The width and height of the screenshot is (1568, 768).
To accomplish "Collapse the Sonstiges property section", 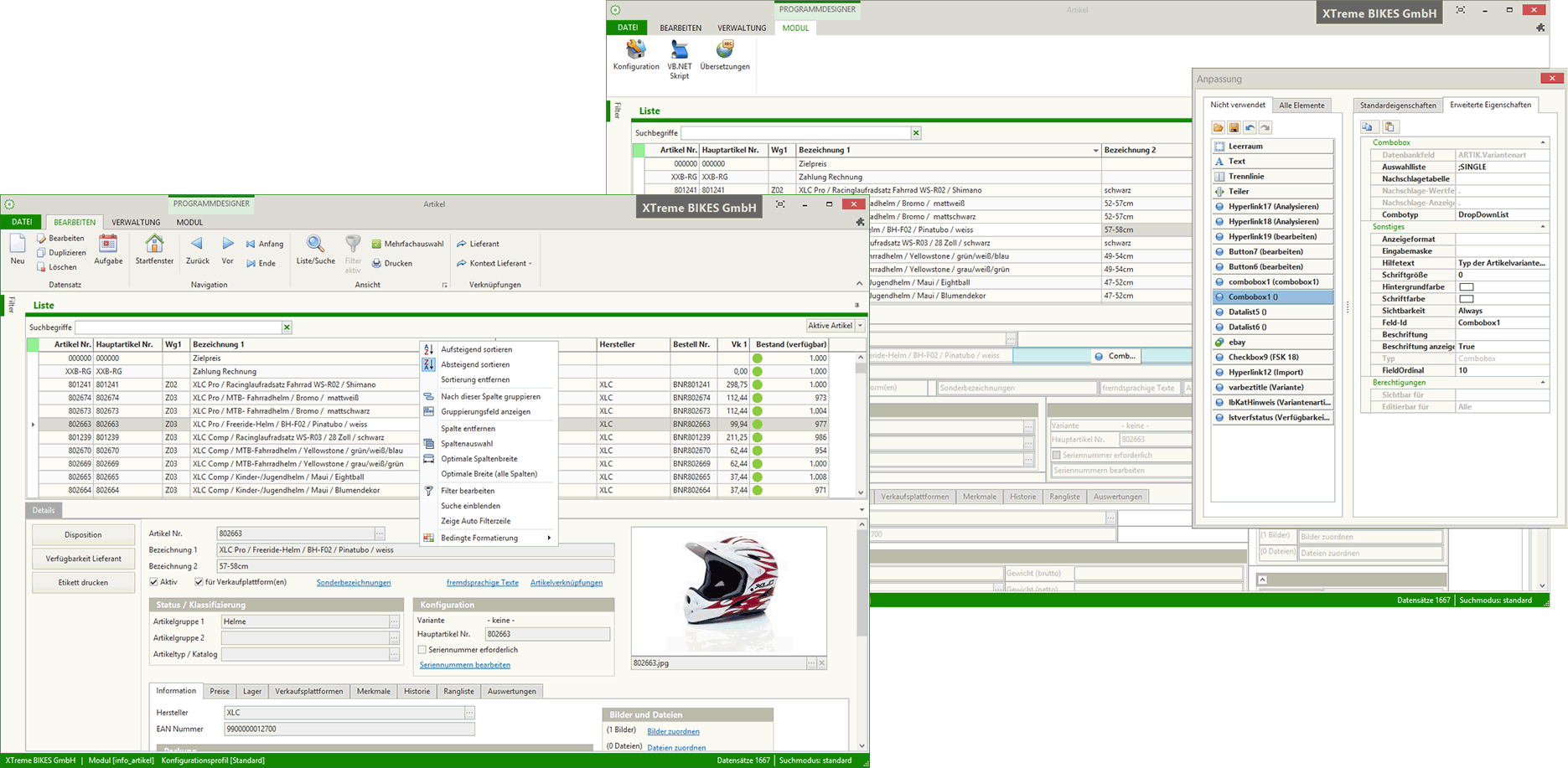I will 1543,227.
